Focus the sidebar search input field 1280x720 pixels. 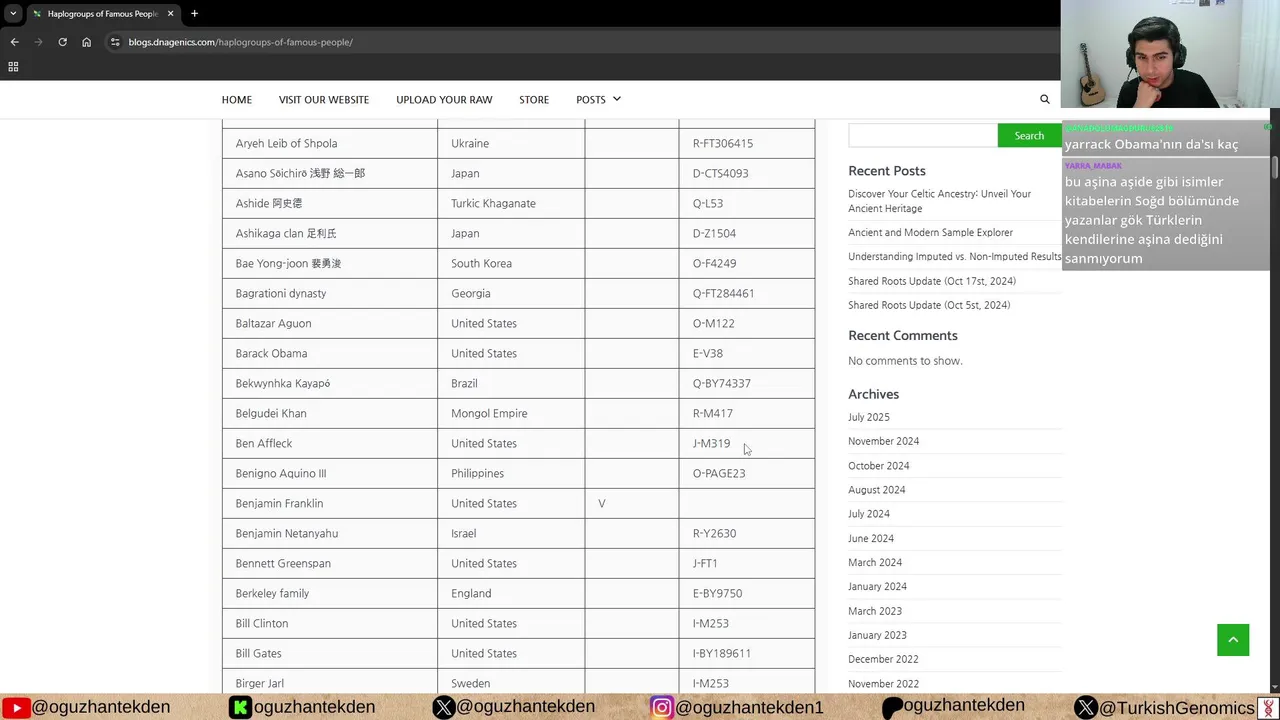922,136
